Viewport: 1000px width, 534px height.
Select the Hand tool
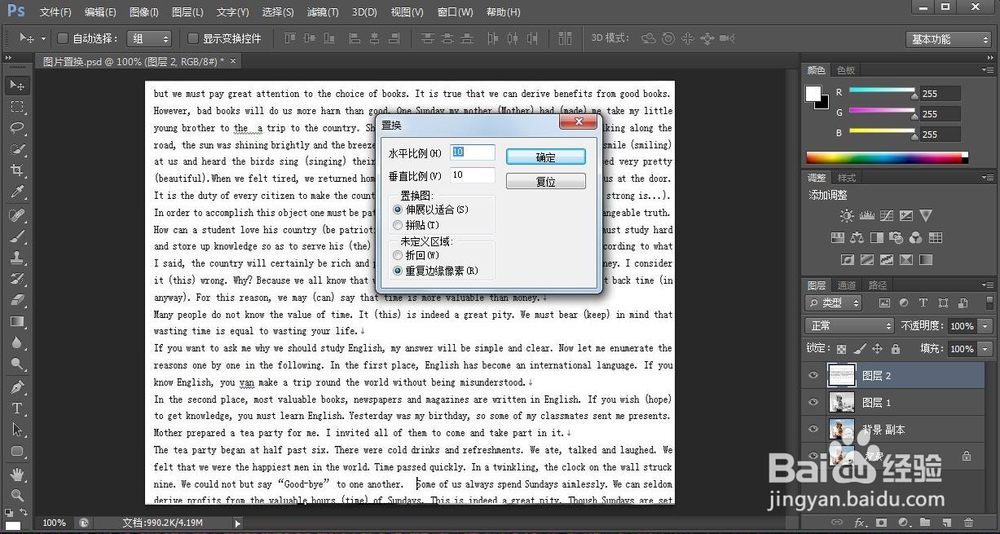click(17, 474)
